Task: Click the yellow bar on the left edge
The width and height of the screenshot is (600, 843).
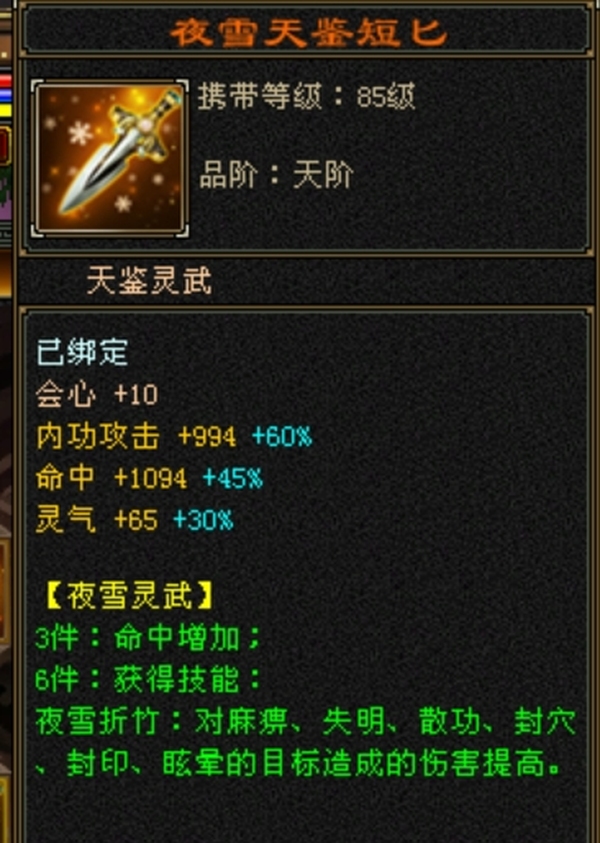Action: pos(5,111)
